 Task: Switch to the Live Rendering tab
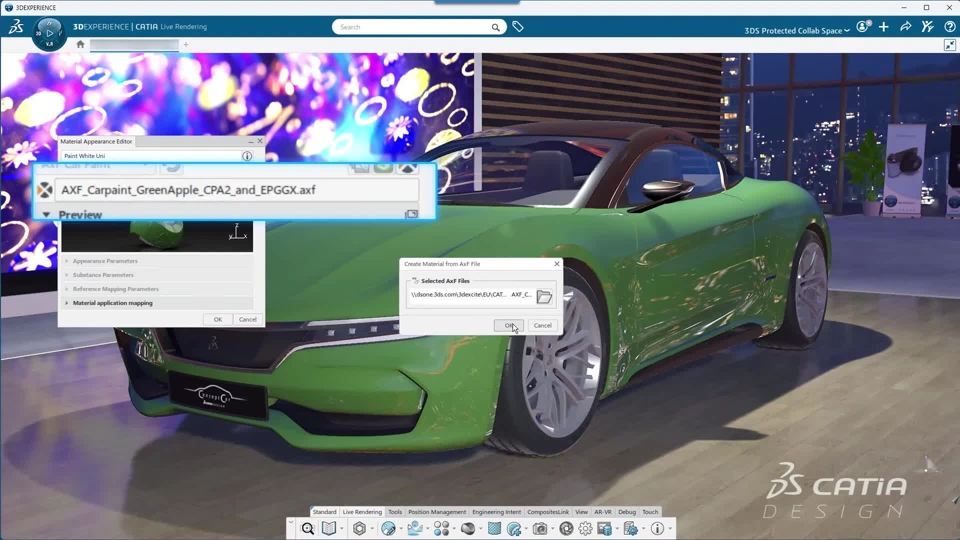pyautogui.click(x=362, y=512)
